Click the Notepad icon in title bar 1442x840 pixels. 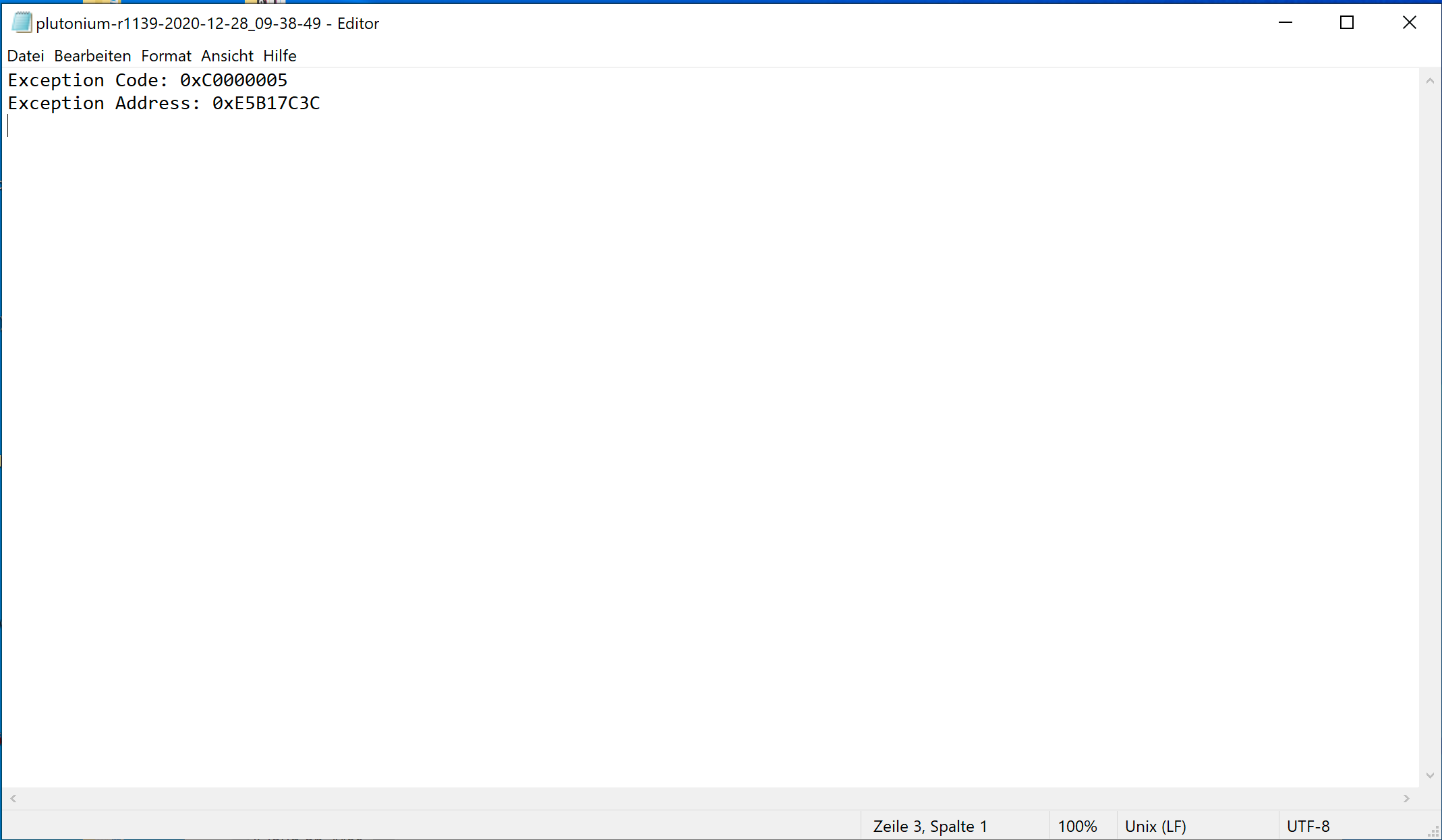(x=22, y=23)
